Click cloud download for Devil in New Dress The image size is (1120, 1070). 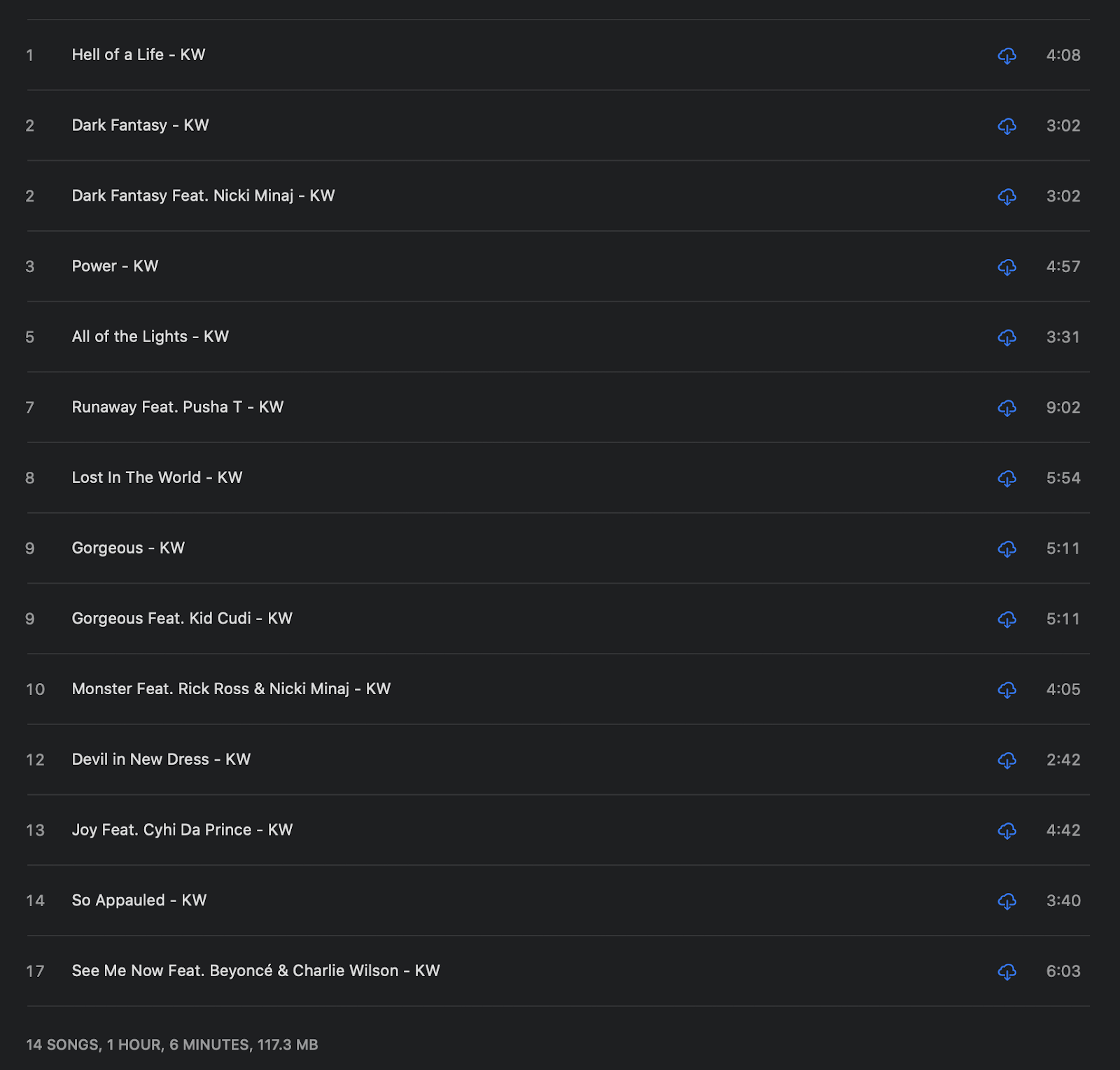pos(1007,761)
